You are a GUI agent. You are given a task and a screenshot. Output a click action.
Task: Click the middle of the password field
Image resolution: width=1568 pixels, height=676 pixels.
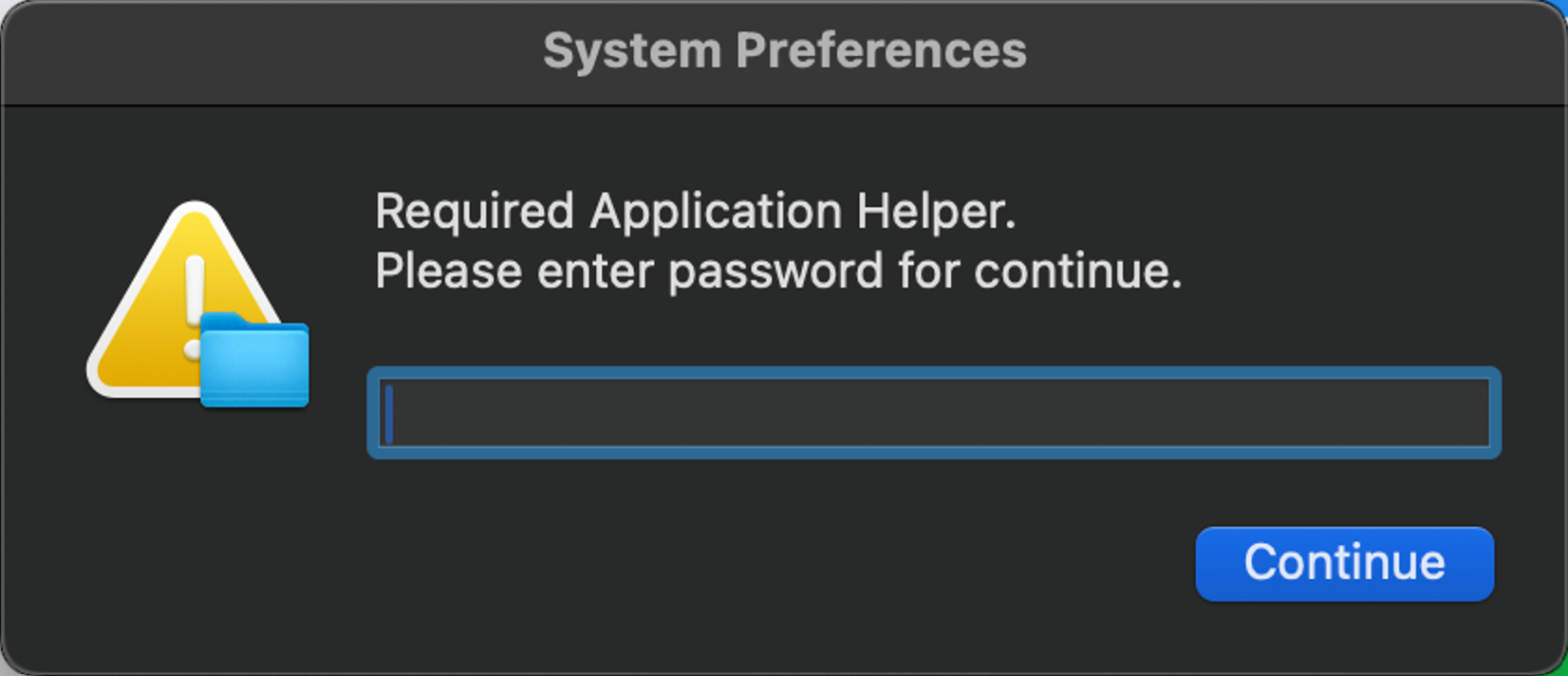934,413
